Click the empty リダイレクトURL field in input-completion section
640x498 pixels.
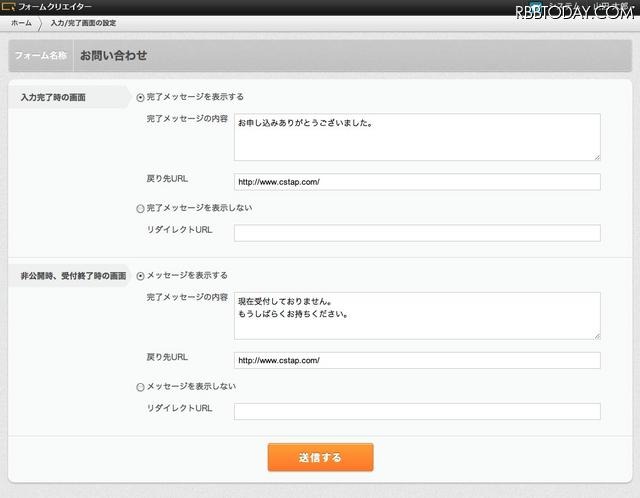416,233
